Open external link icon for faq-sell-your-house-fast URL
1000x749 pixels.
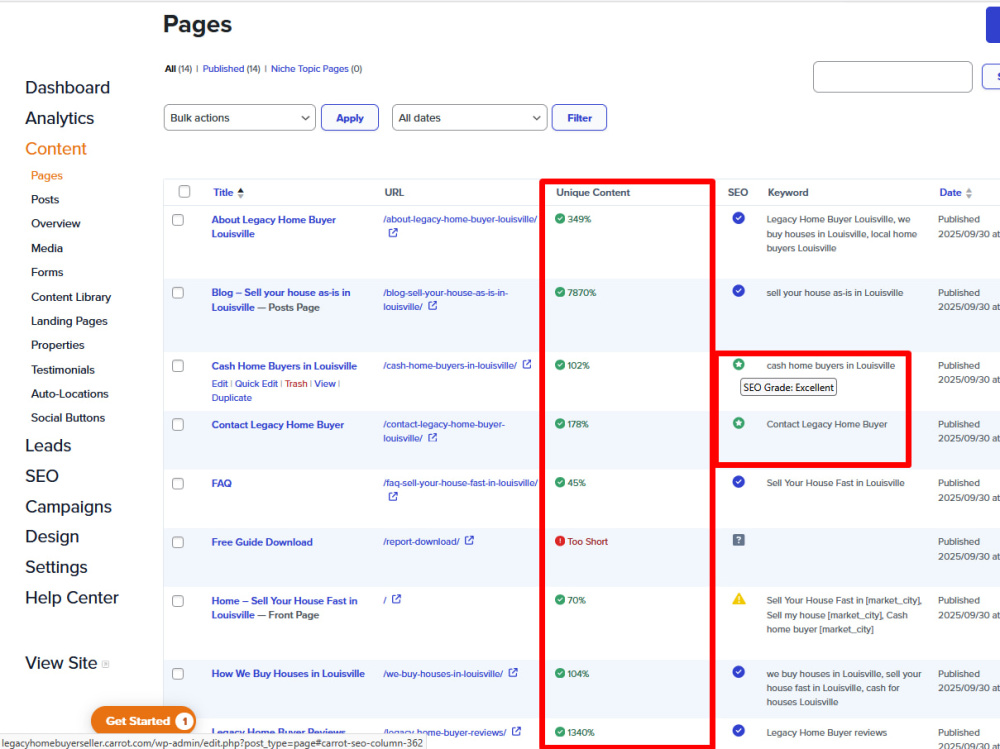coord(393,496)
